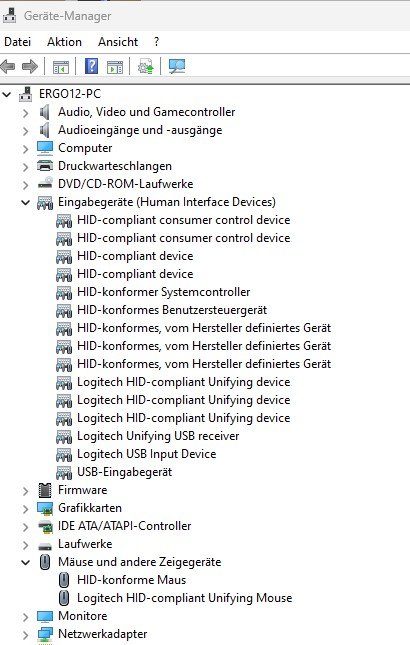This screenshot has height=645, width=410.
Task: Click the Forward arrow toolbar icon
Action: pyautogui.click(x=30, y=66)
